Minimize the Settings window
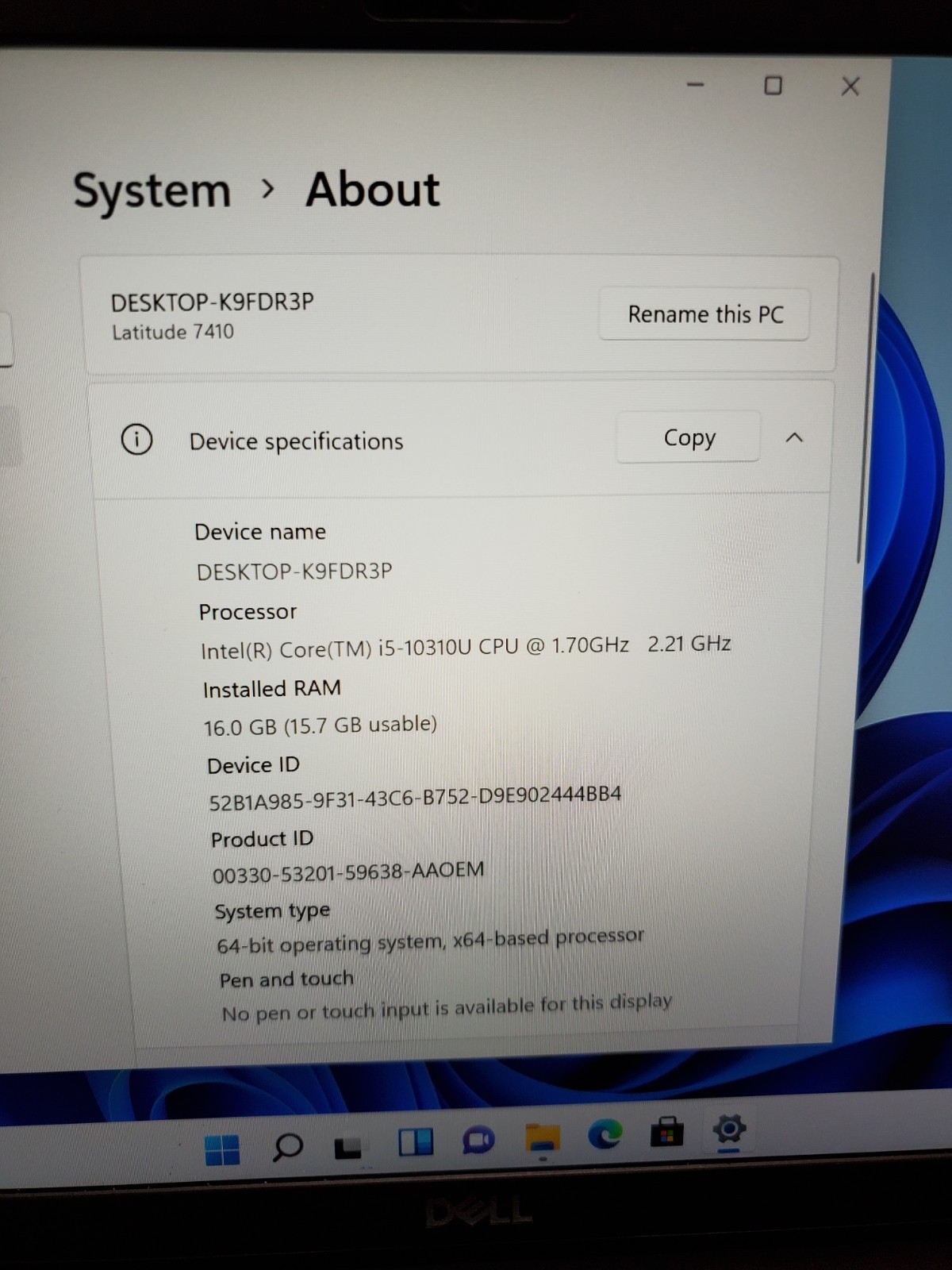Image resolution: width=952 pixels, height=1270 pixels. (x=696, y=85)
